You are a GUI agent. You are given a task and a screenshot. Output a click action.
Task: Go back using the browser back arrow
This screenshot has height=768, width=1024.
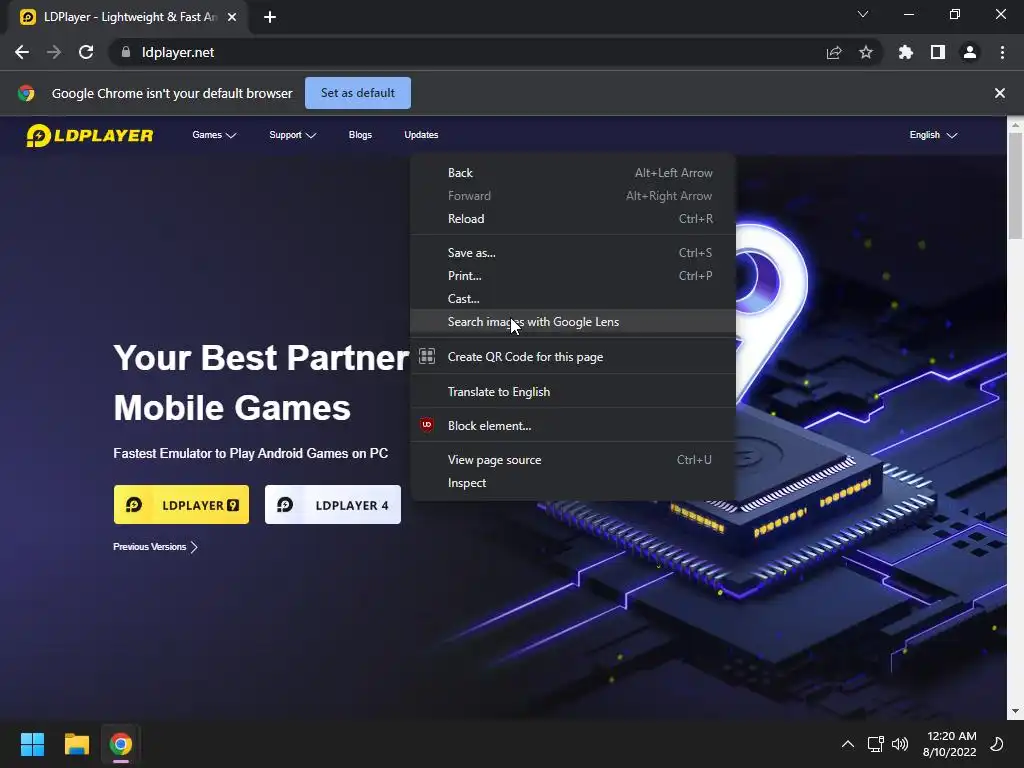22,52
